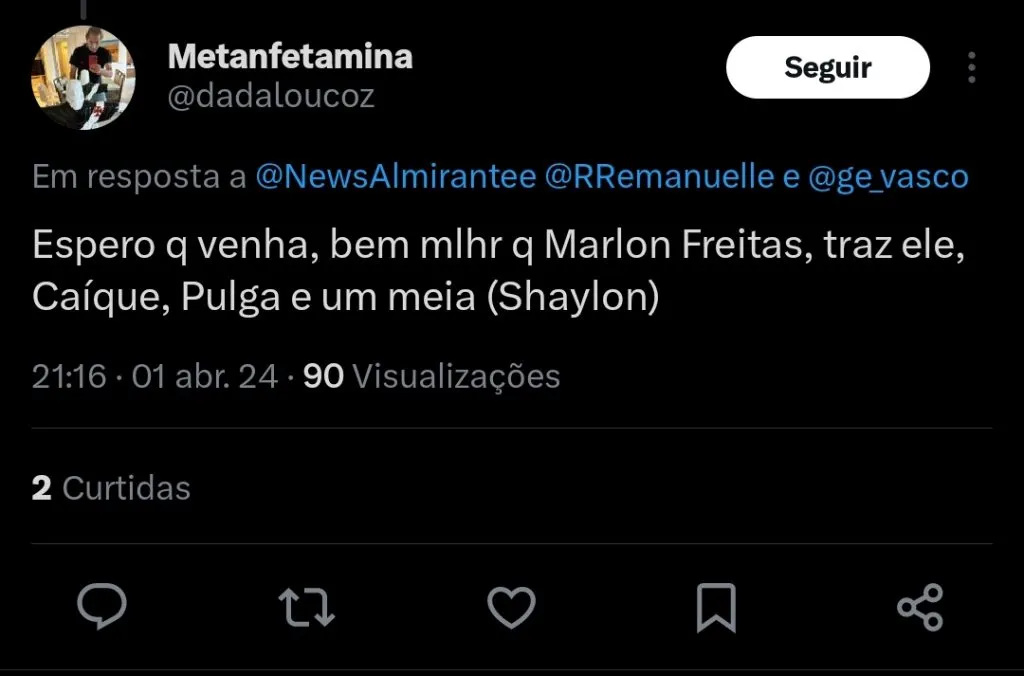The width and height of the screenshot is (1024, 676).
Task: Click the tweet text mentioning Marlon Freitas
Action: coord(676,247)
